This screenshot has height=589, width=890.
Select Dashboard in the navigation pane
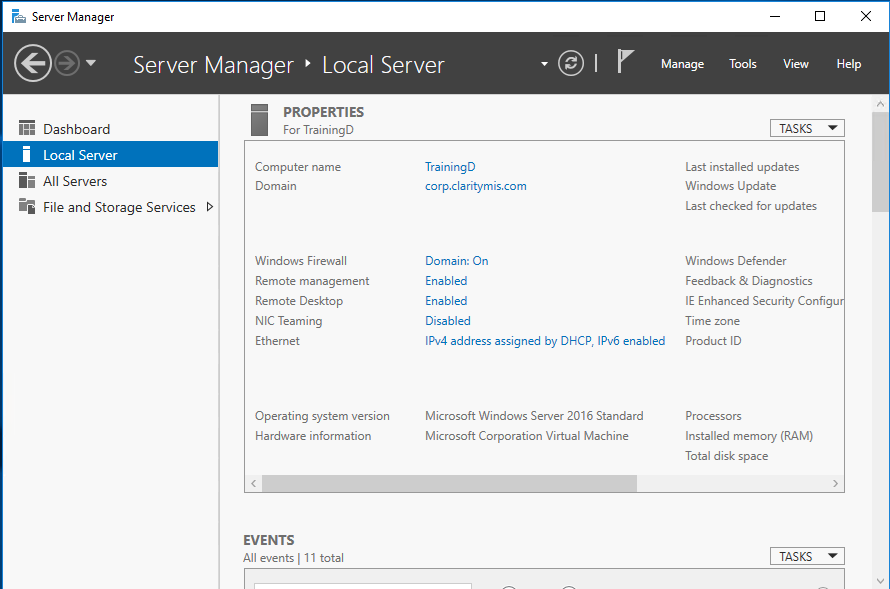[x=111, y=129]
